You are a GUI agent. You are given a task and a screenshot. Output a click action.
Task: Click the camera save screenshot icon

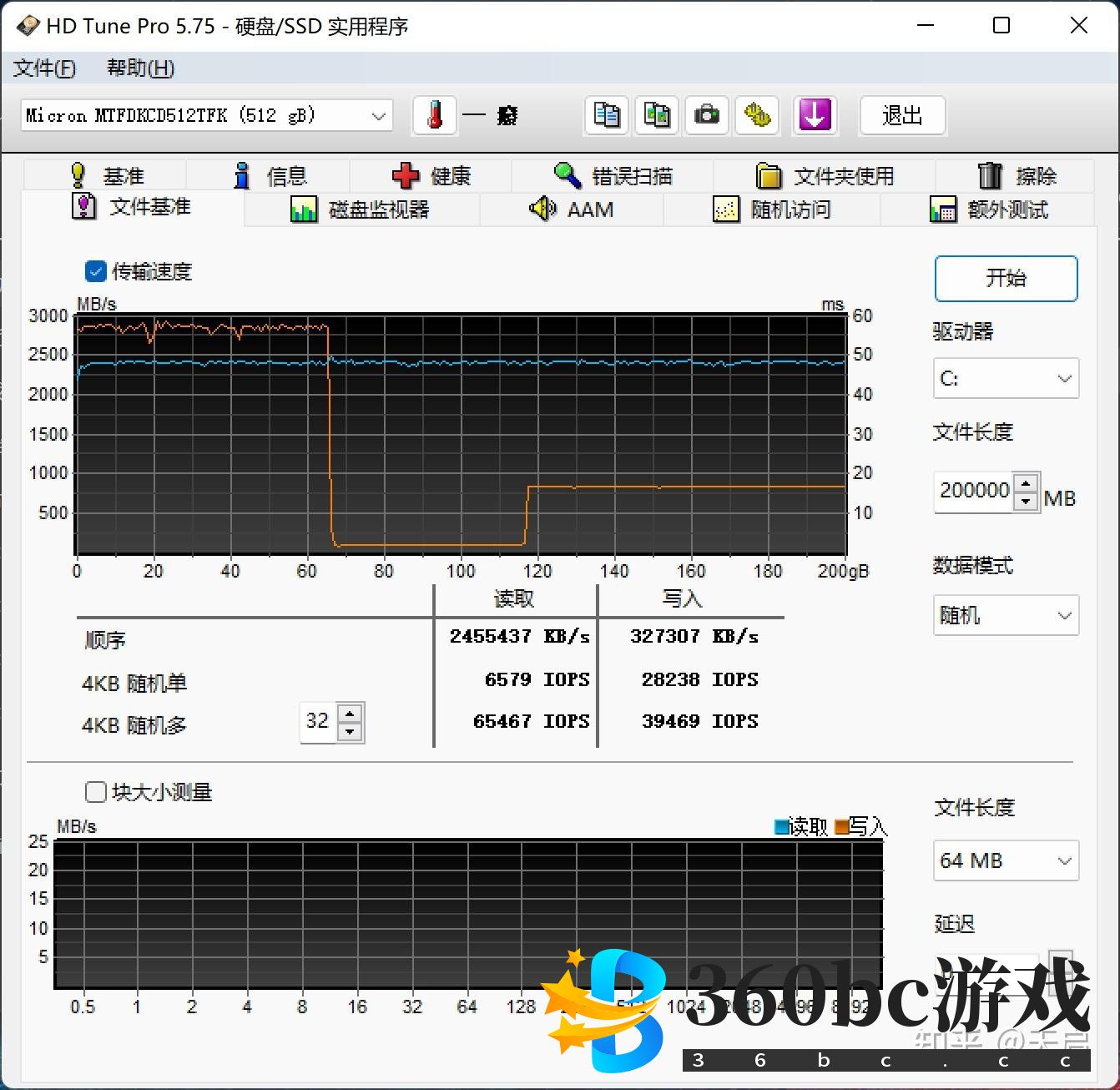point(707,115)
